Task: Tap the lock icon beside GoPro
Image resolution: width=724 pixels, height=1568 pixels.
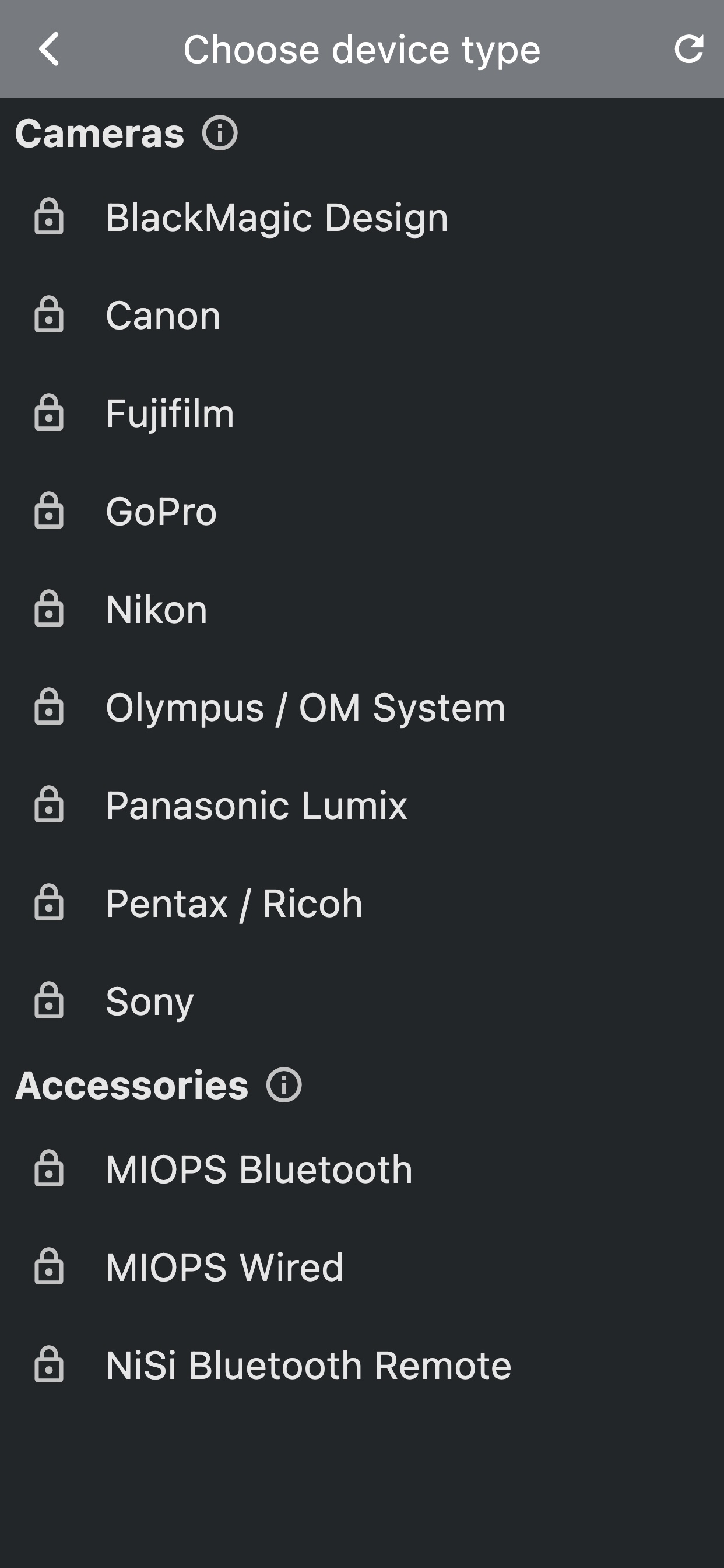Action: (x=48, y=510)
